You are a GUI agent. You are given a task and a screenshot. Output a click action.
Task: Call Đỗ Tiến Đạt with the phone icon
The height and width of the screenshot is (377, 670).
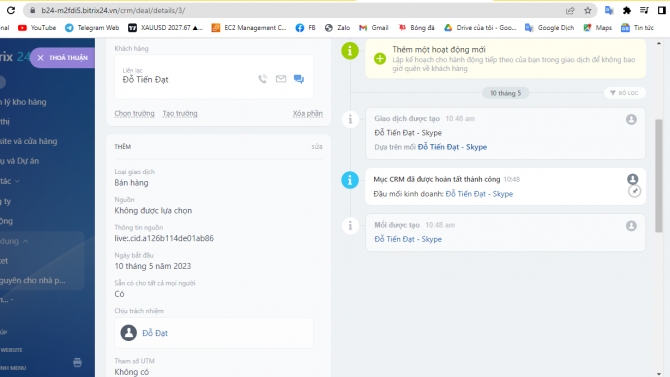[262, 79]
